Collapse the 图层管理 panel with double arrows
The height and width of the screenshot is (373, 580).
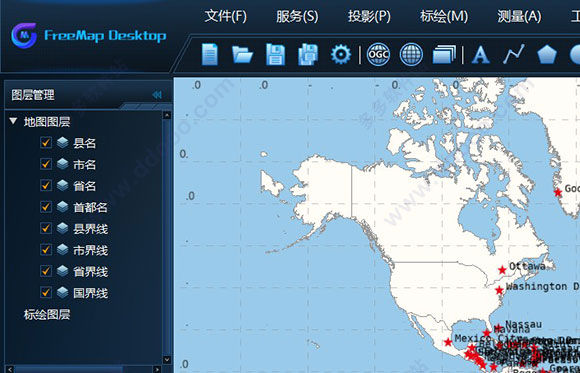pos(157,95)
